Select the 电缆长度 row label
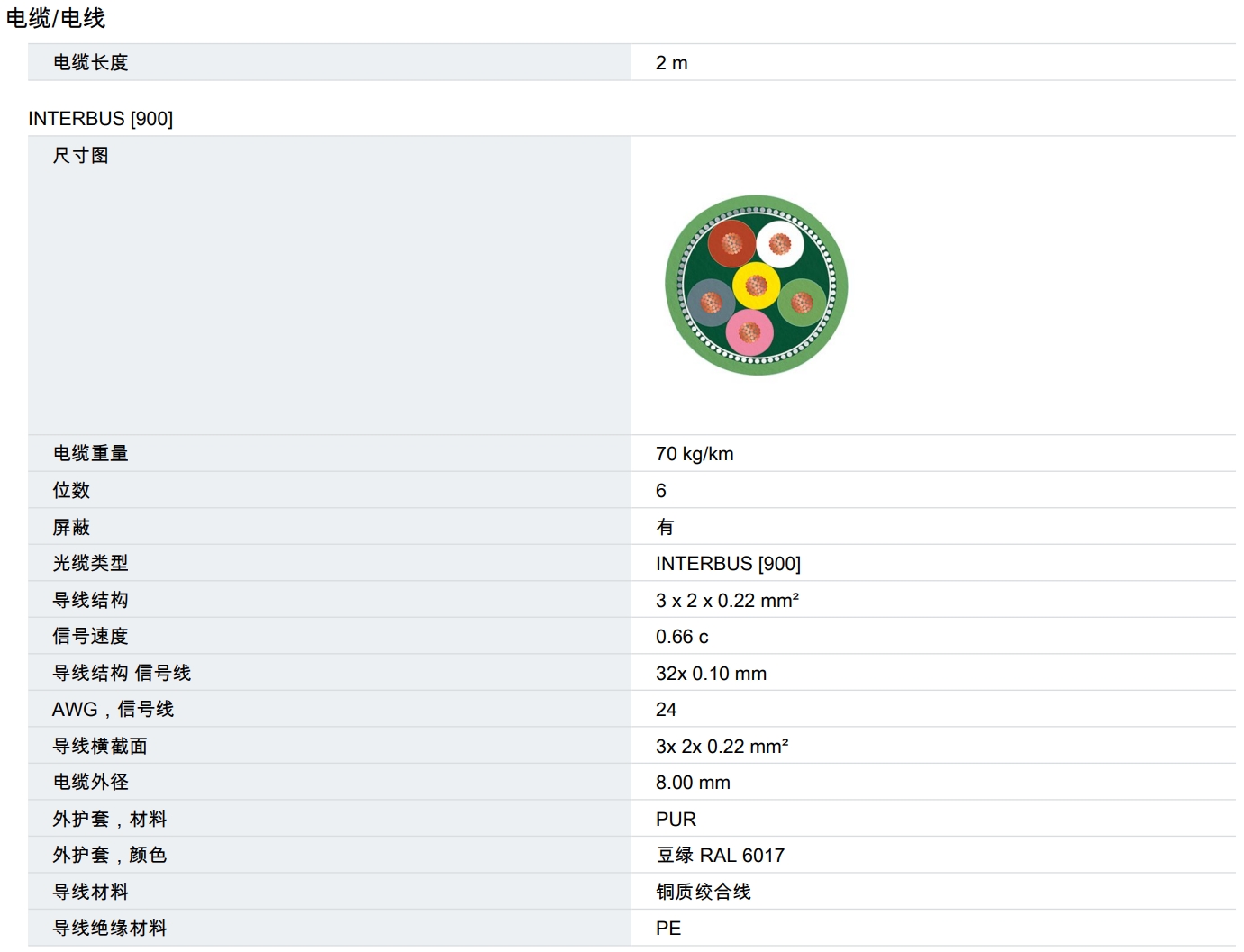 coord(90,63)
